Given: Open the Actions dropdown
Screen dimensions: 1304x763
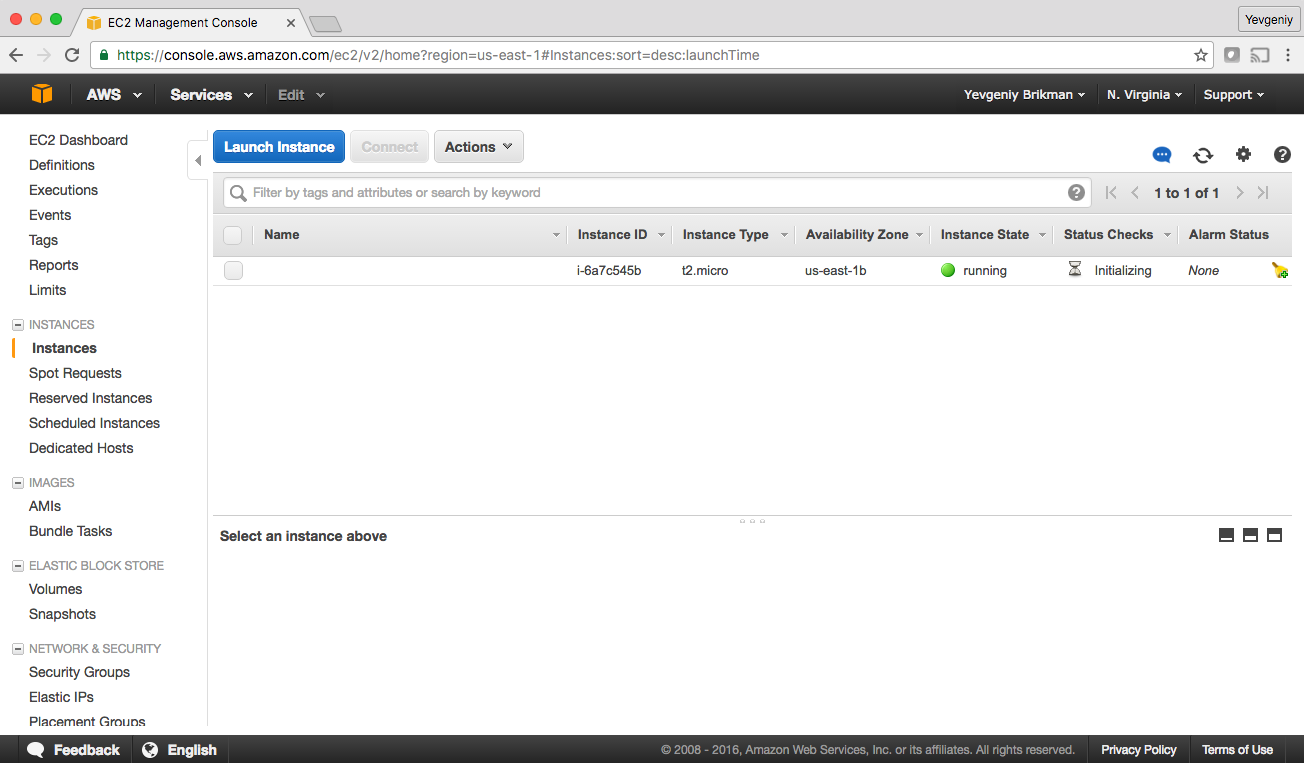Looking at the screenshot, I should coord(478,146).
